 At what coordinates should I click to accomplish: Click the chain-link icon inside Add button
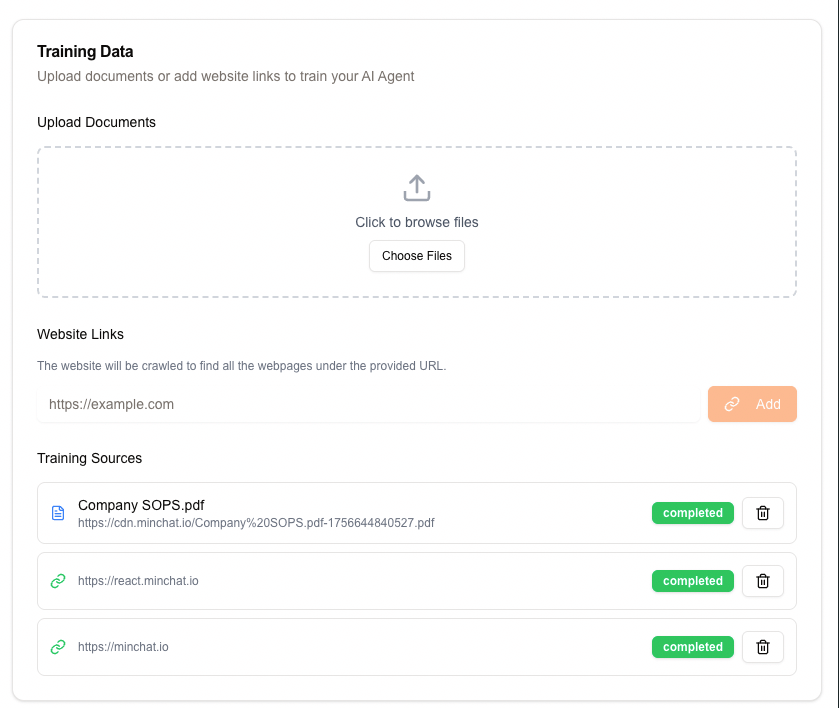click(x=732, y=404)
